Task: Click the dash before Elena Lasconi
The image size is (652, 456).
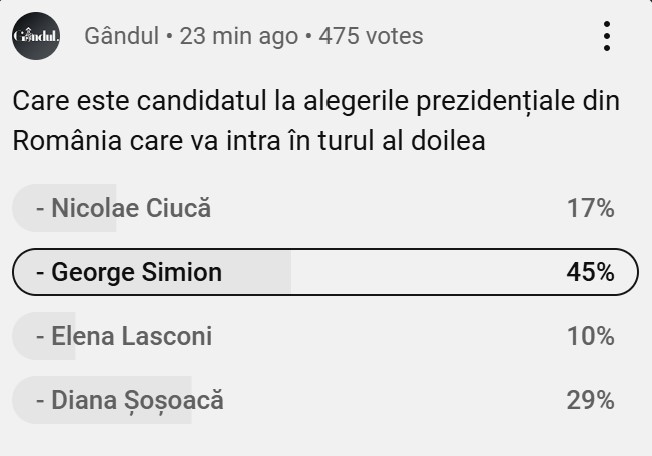Action: [40, 336]
